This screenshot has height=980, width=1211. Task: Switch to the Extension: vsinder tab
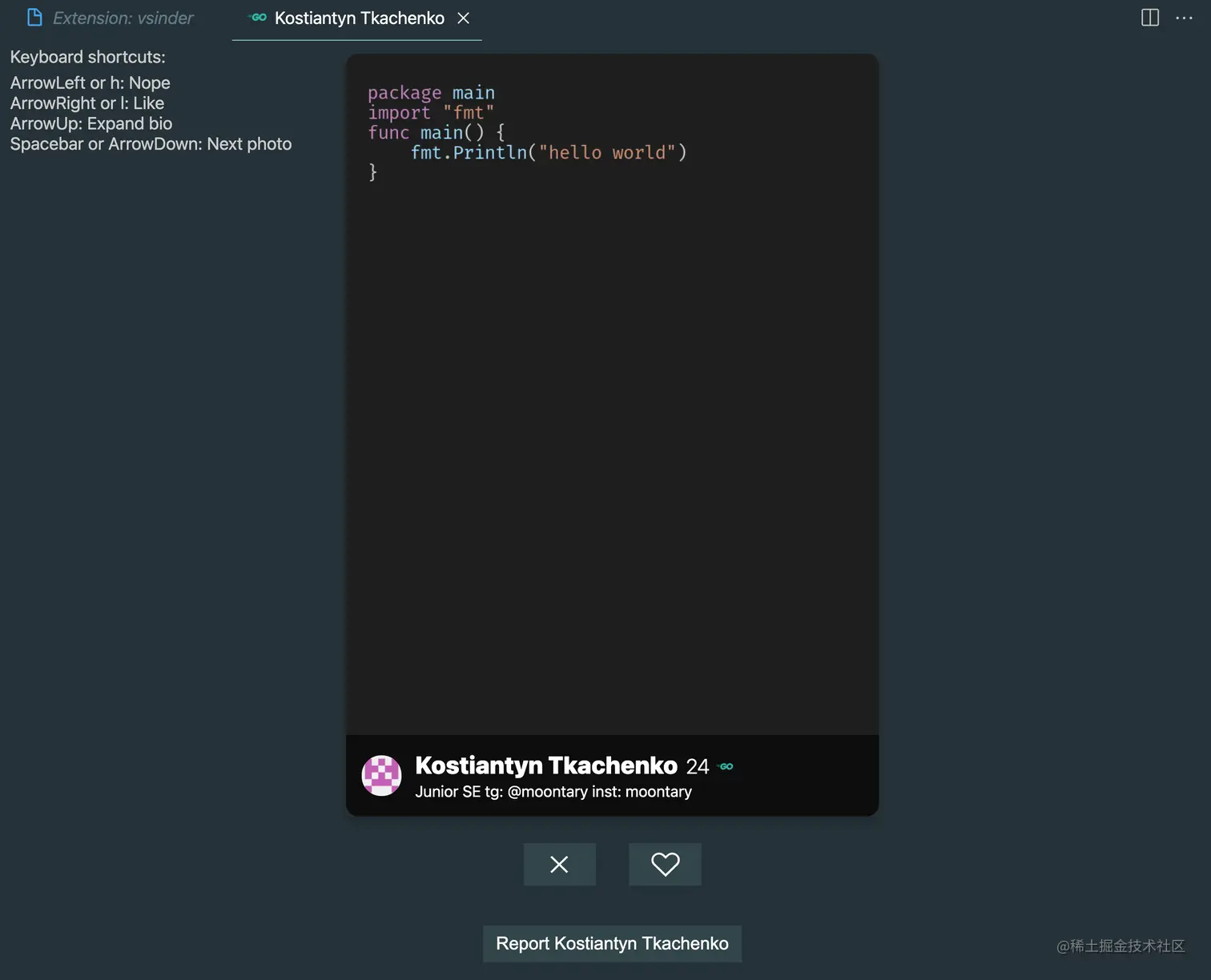(111, 18)
